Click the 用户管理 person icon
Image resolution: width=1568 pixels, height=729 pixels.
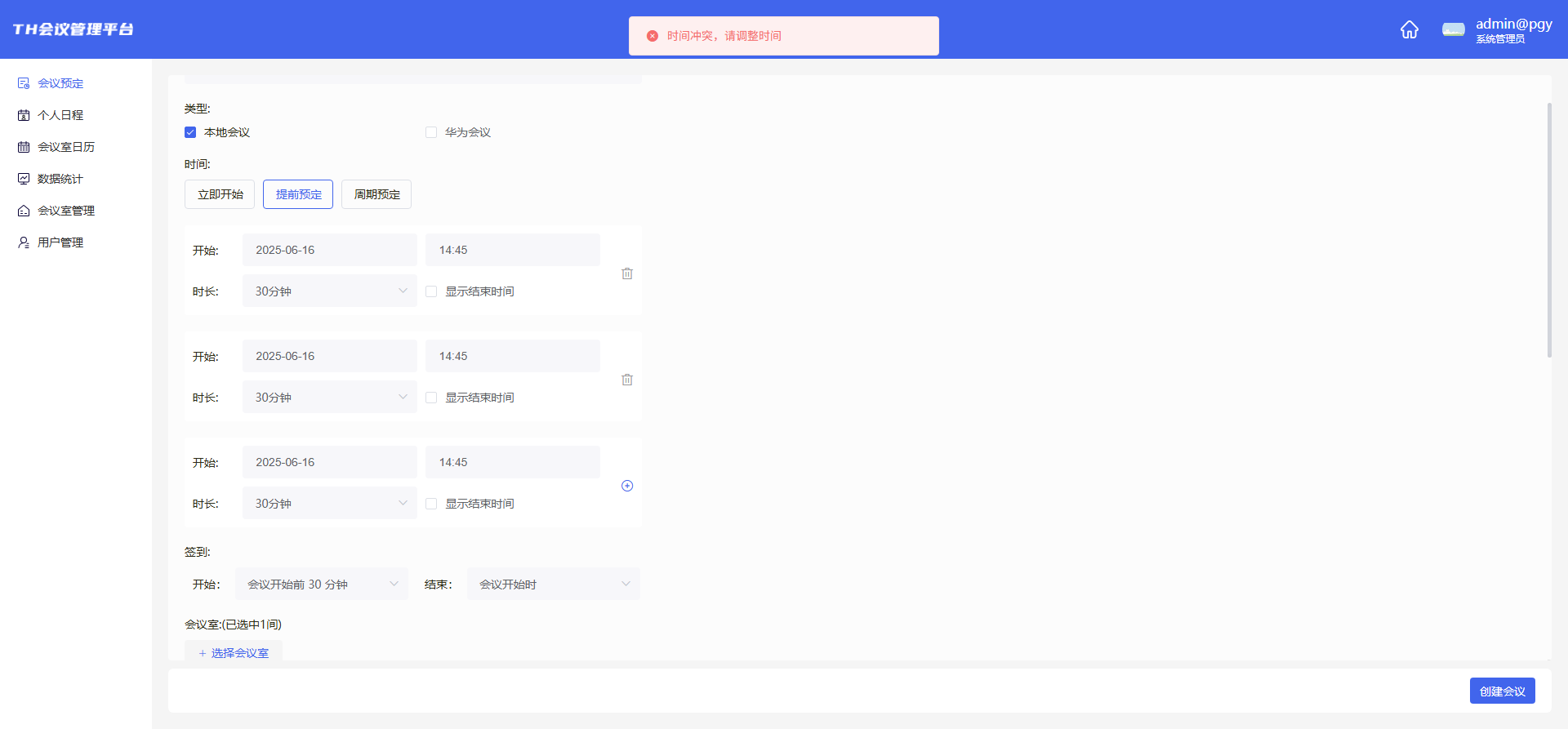click(x=24, y=242)
